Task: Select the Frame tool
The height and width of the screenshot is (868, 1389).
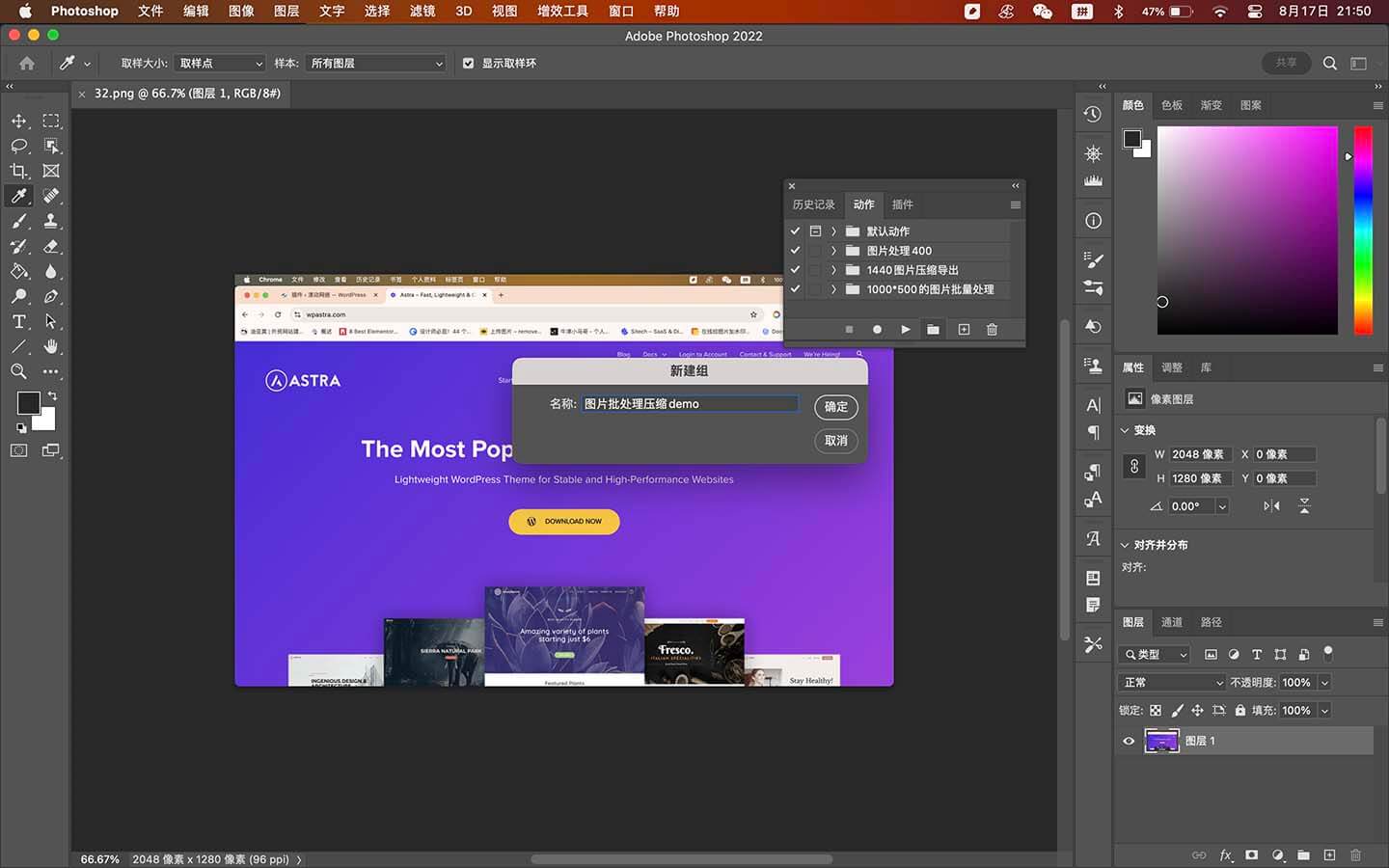Action: pos(51,171)
